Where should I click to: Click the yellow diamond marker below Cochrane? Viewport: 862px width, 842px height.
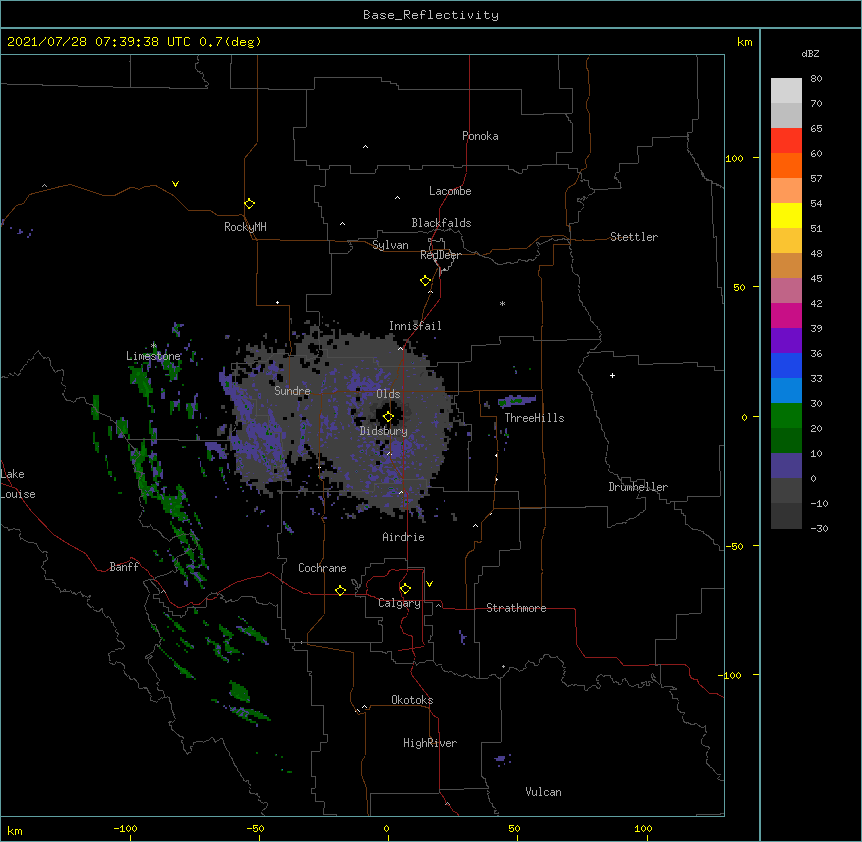point(340,590)
